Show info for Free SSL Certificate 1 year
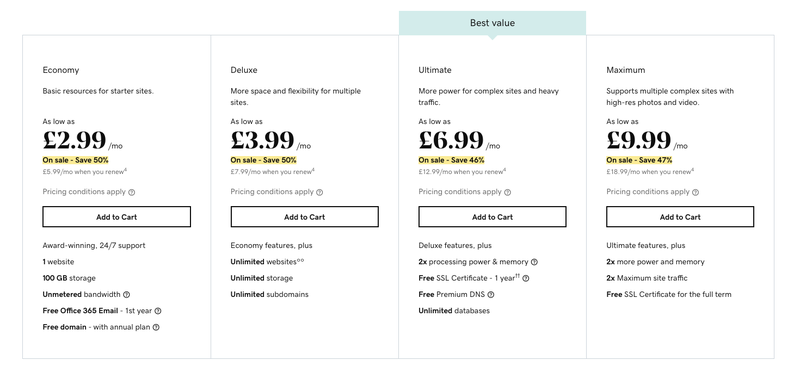800x385 pixels. point(526,278)
